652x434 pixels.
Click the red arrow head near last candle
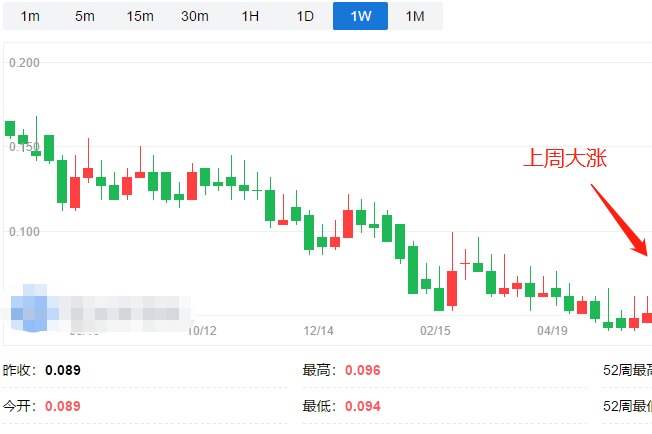(643, 248)
